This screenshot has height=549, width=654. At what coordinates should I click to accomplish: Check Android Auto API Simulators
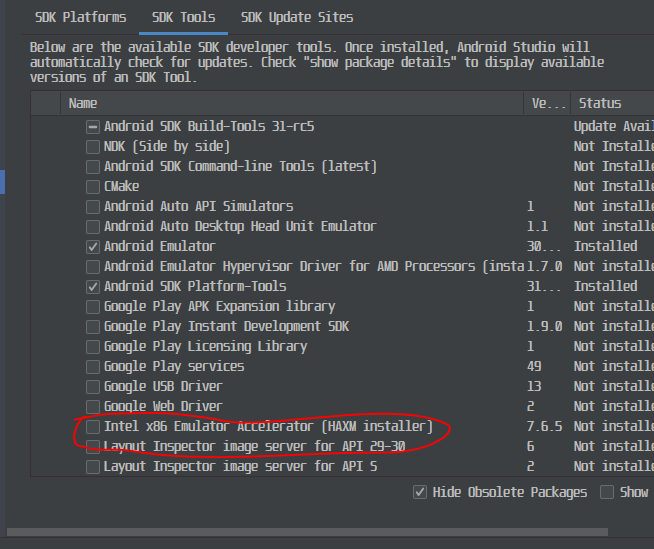[93, 207]
